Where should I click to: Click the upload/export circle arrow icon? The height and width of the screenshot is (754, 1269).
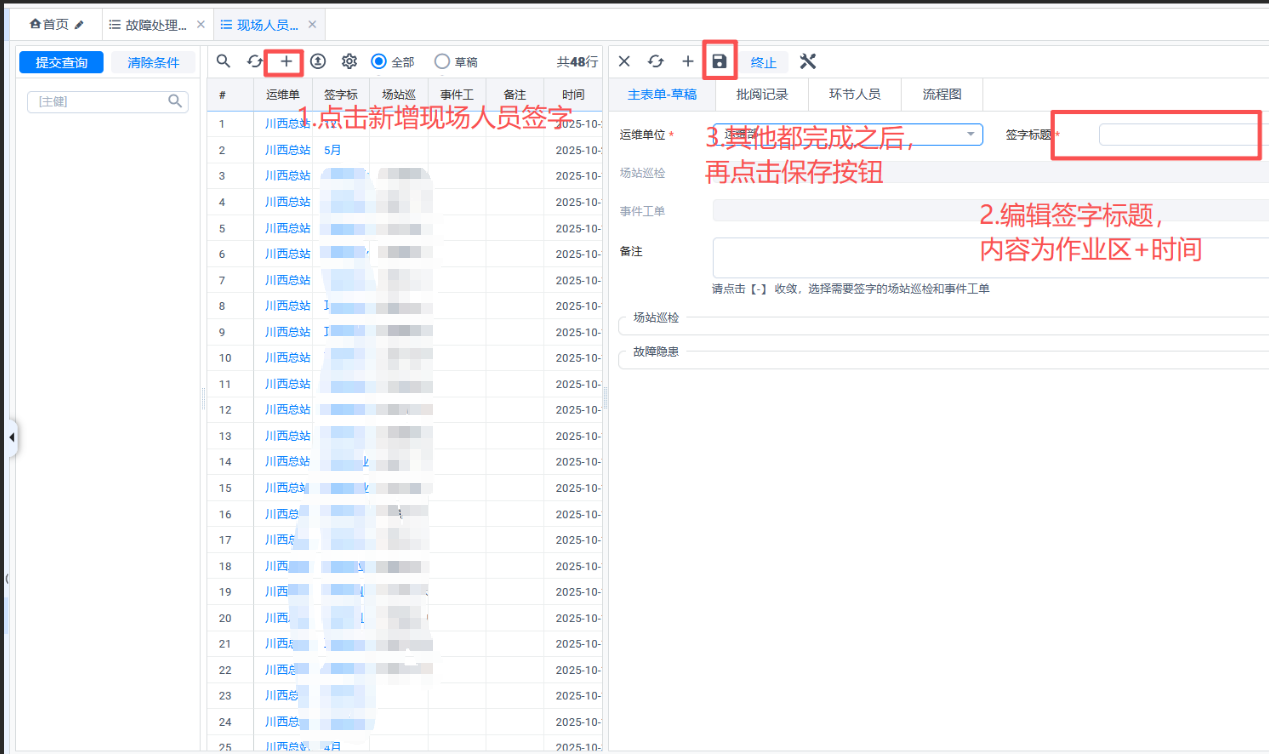318,62
